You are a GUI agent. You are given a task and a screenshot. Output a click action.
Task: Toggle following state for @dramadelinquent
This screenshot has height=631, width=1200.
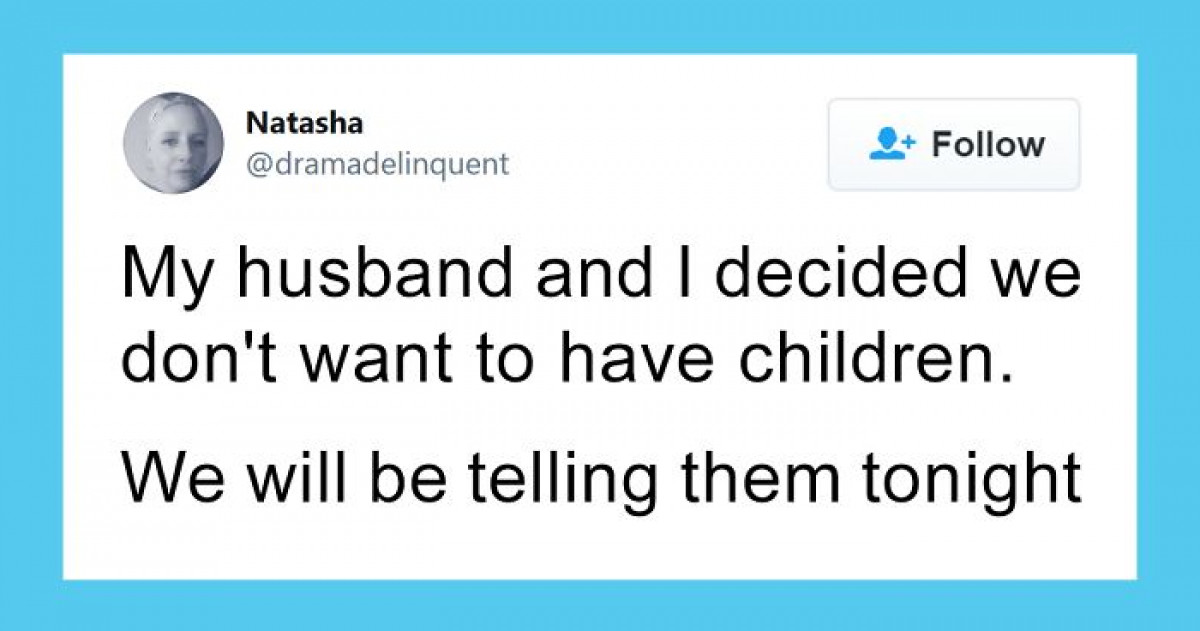point(955,144)
